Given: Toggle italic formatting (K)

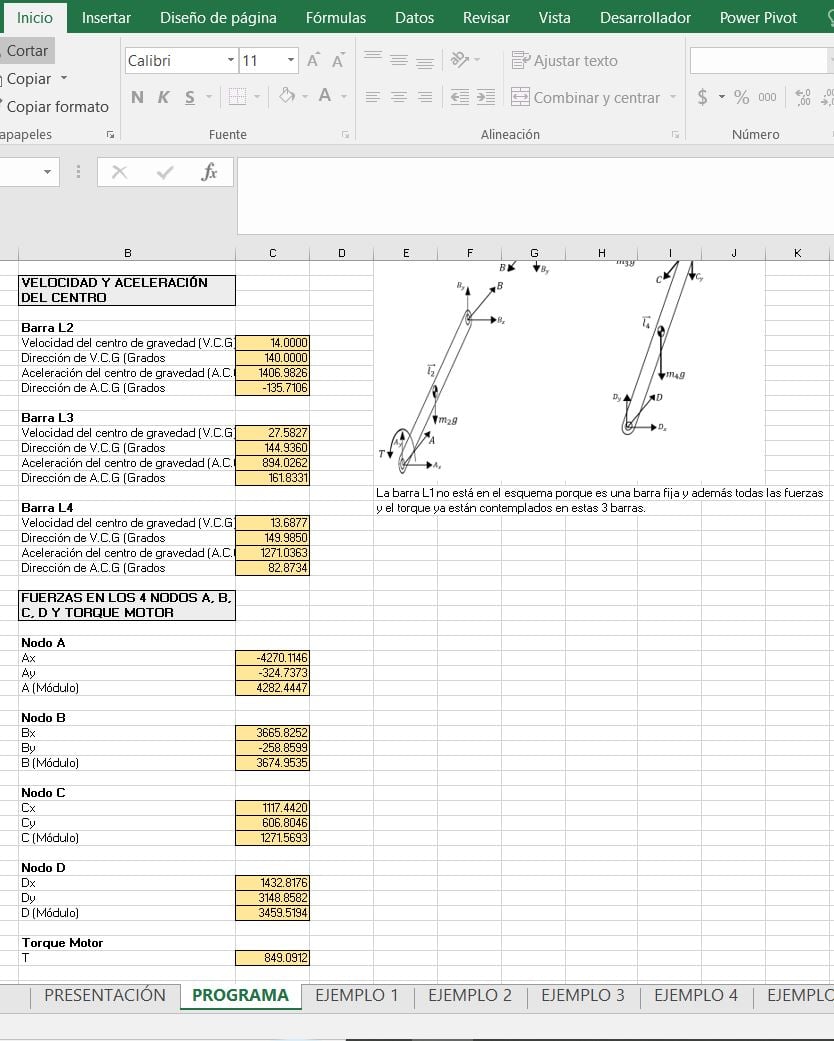Looking at the screenshot, I should 163,98.
